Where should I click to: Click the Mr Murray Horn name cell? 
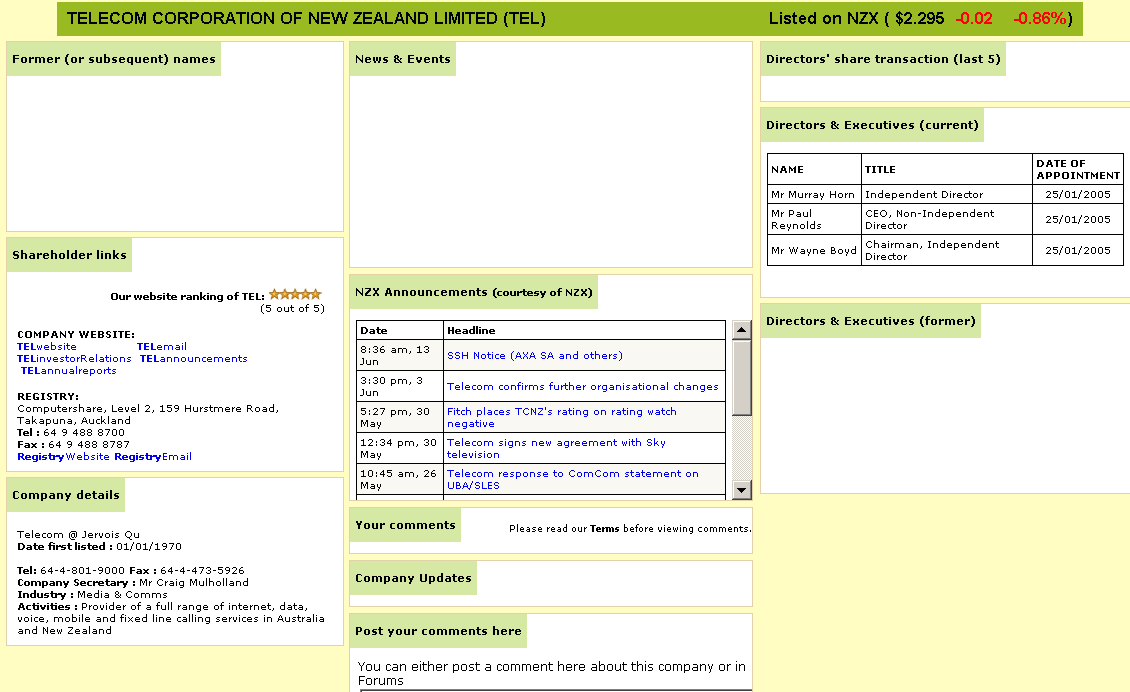click(814, 195)
